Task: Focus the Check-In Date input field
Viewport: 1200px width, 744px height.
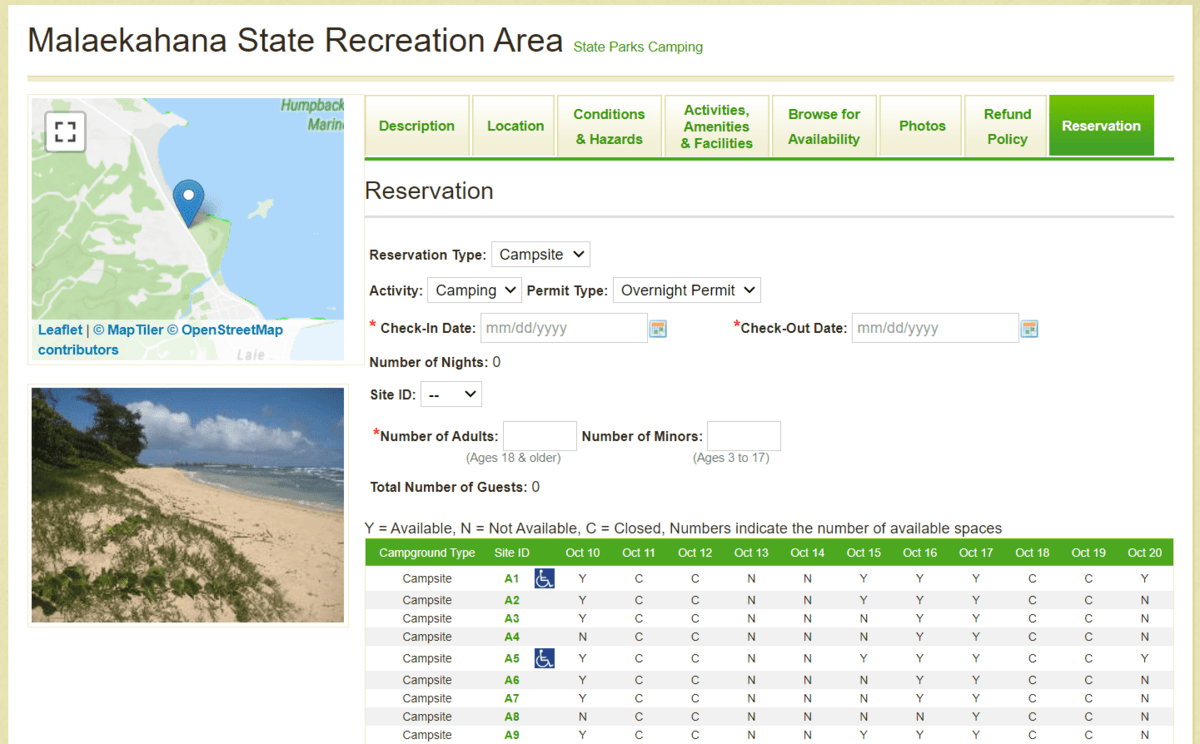Action: [564, 328]
